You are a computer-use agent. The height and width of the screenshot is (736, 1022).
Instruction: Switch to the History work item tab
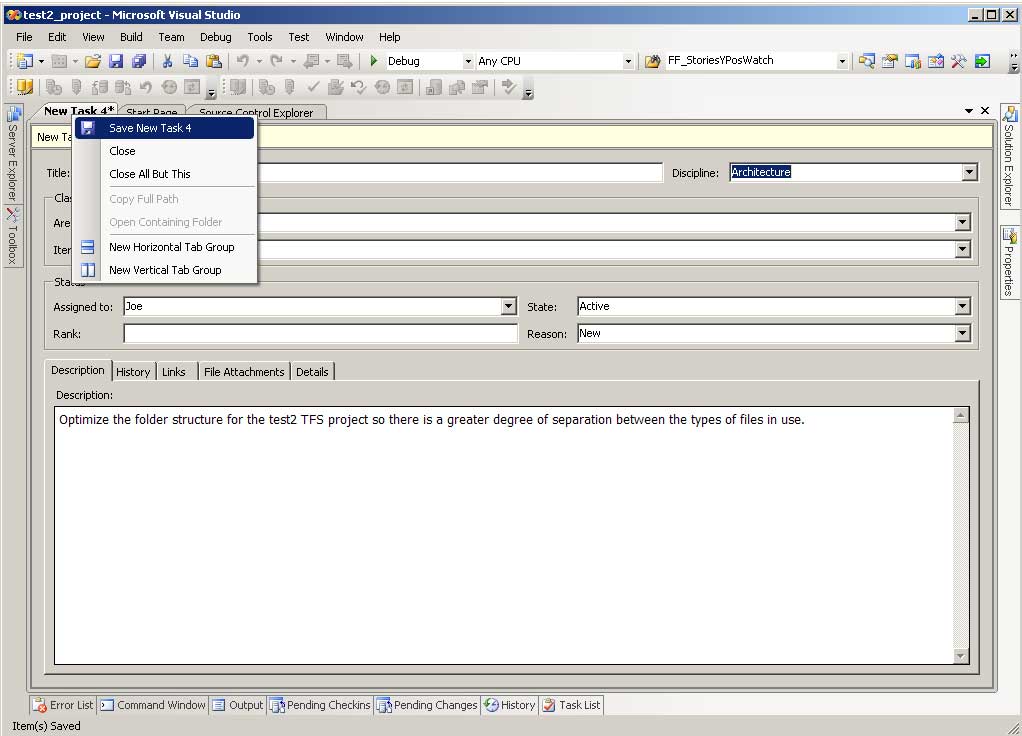pyautogui.click(x=133, y=372)
